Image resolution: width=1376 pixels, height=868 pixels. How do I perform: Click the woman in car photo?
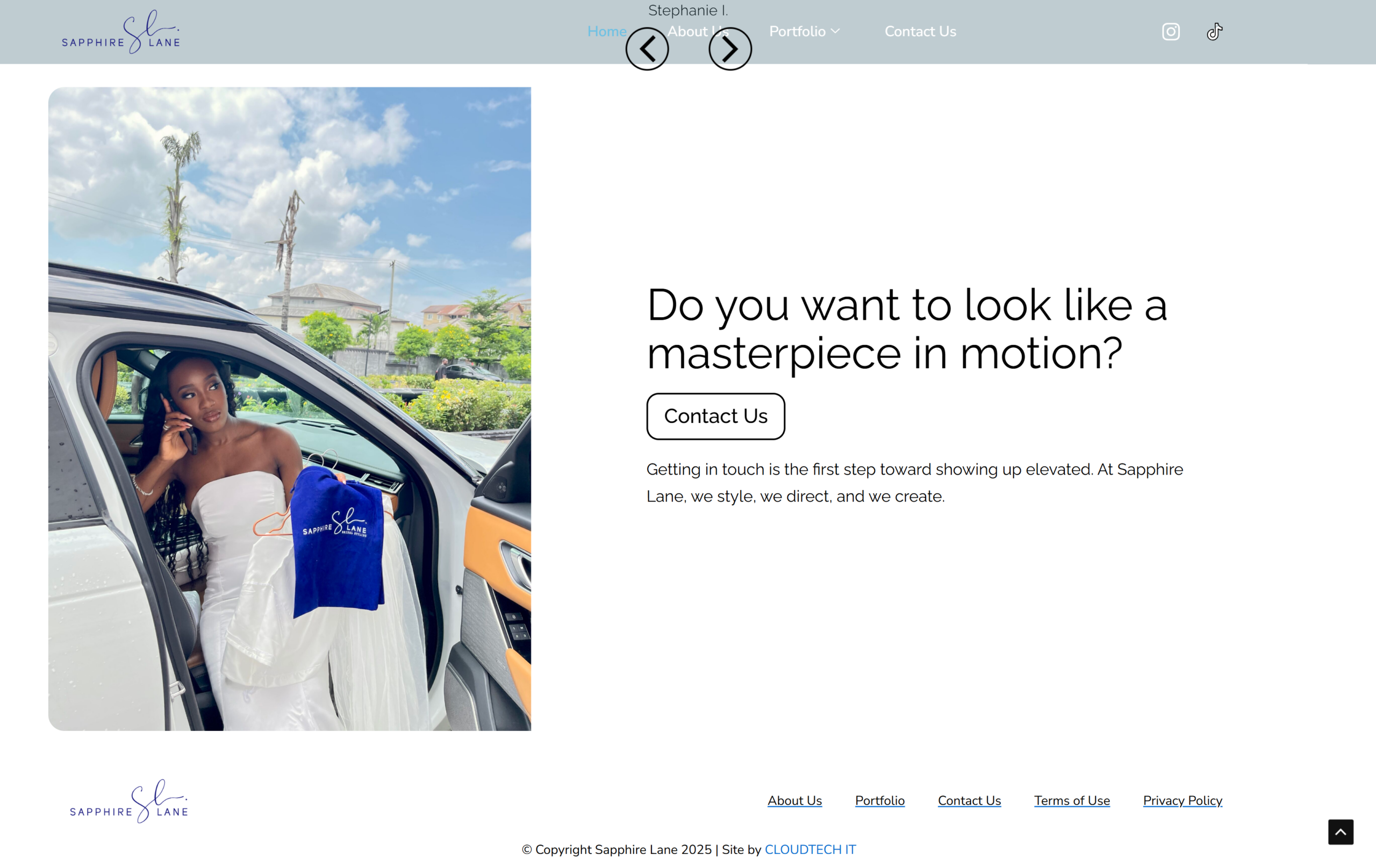(x=290, y=408)
